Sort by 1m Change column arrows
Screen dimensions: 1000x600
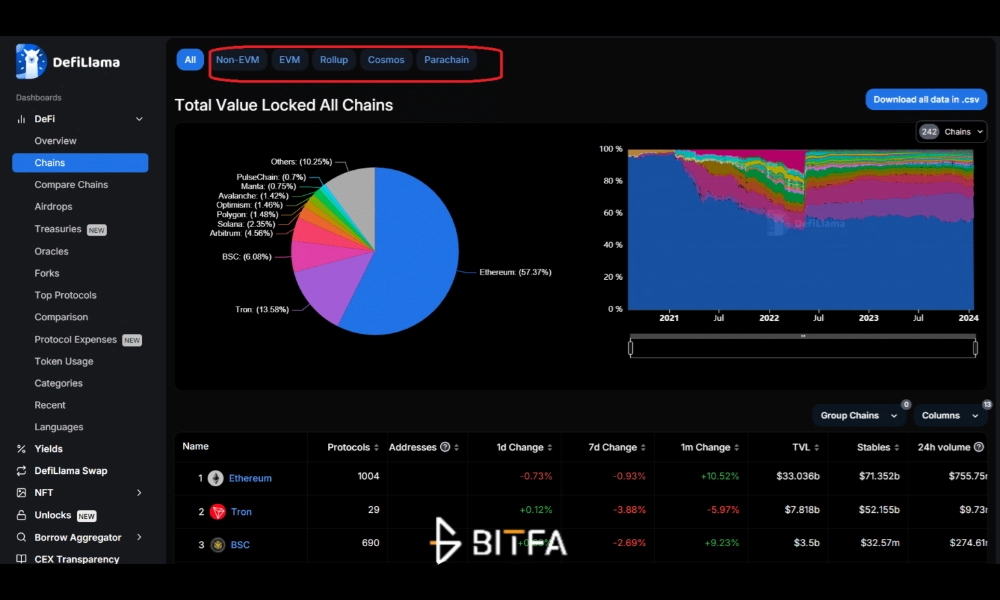pyautogui.click(x=736, y=448)
